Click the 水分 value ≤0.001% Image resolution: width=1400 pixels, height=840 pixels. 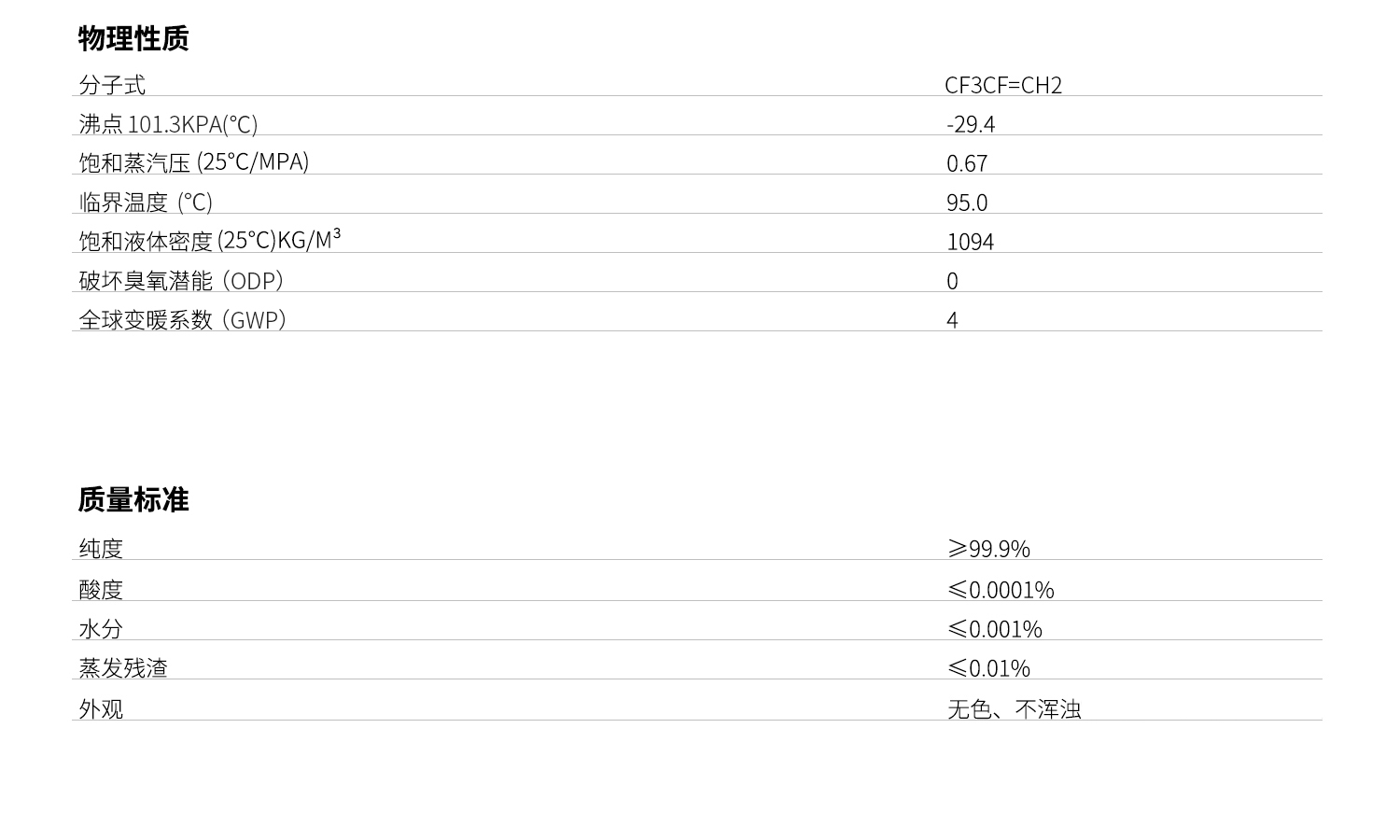[995, 629]
